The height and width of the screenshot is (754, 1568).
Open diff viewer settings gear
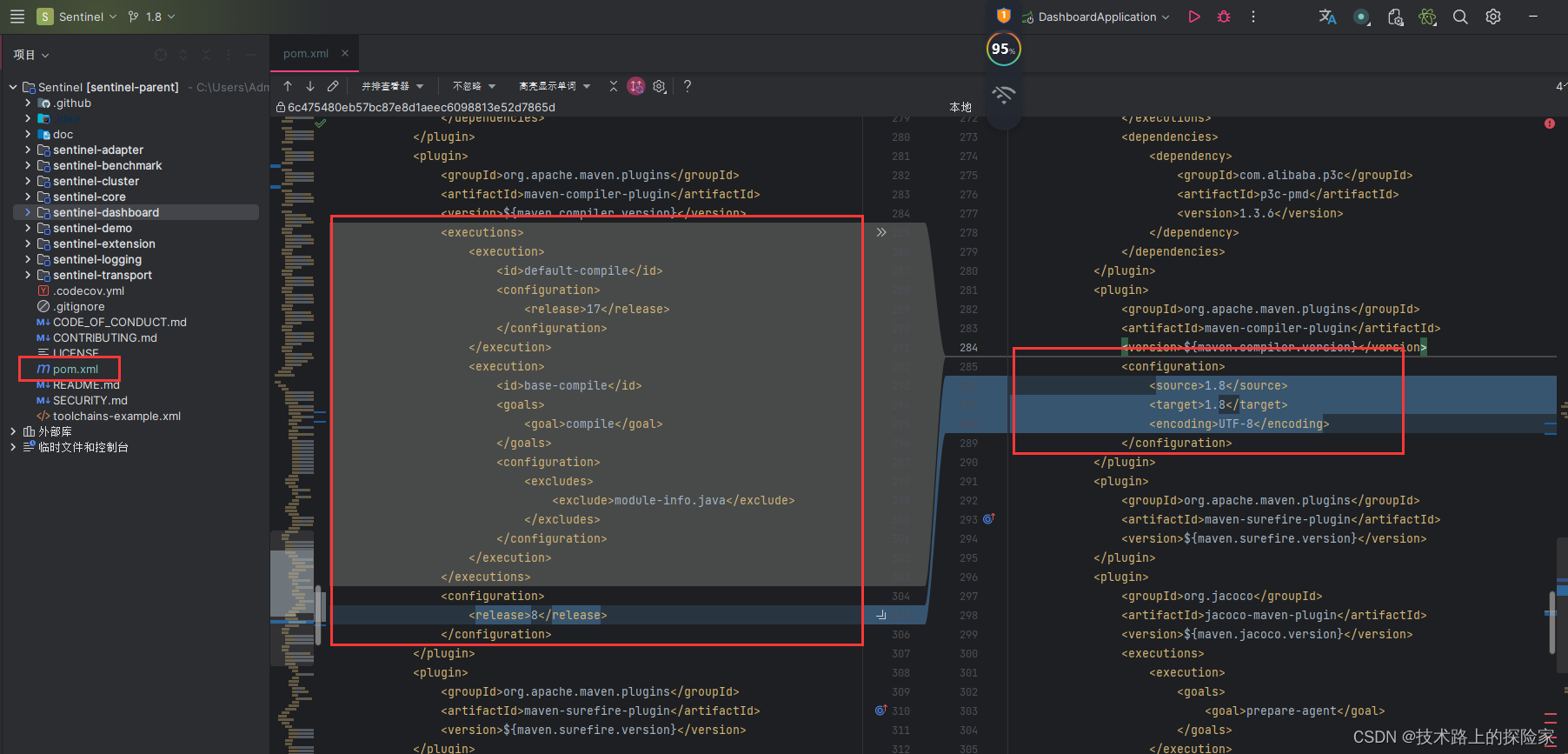(x=660, y=86)
